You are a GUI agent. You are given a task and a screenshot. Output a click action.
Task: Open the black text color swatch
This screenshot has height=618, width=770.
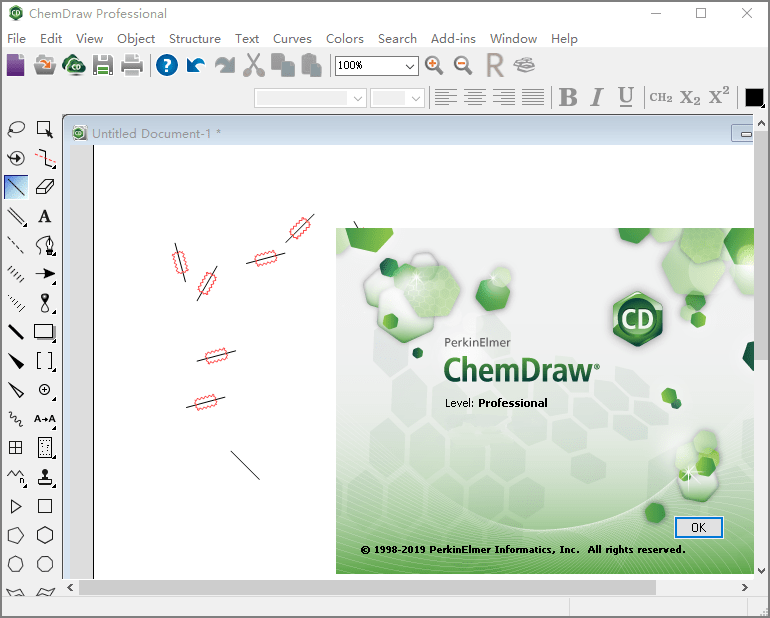pyautogui.click(x=754, y=97)
